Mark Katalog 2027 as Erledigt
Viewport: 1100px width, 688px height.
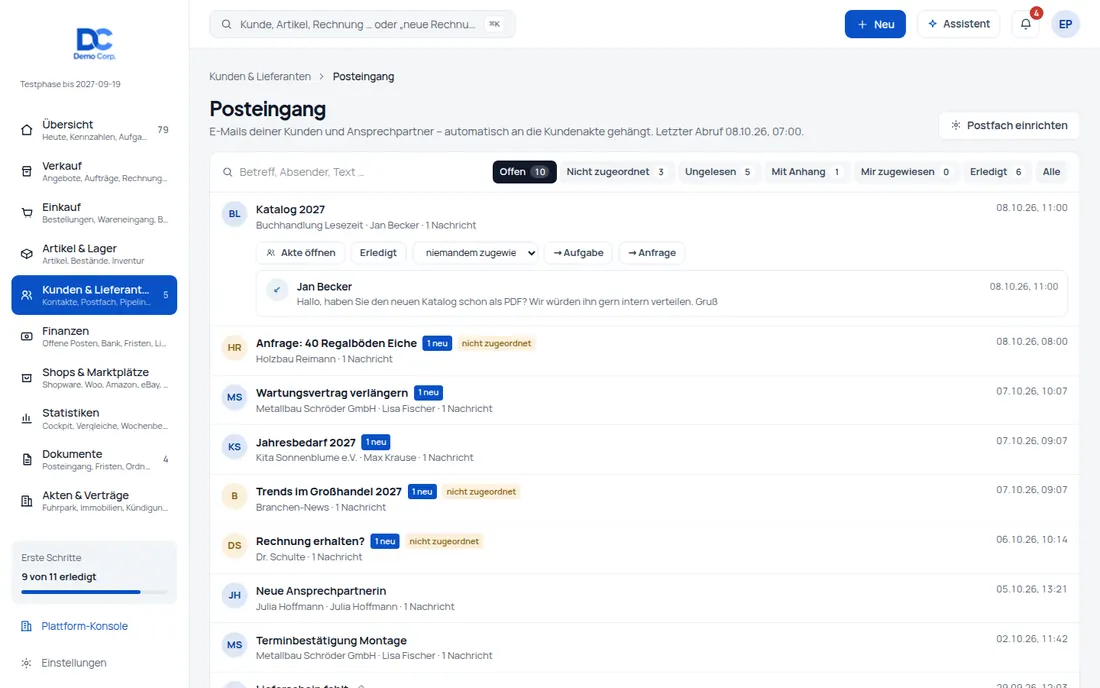pyautogui.click(x=378, y=252)
